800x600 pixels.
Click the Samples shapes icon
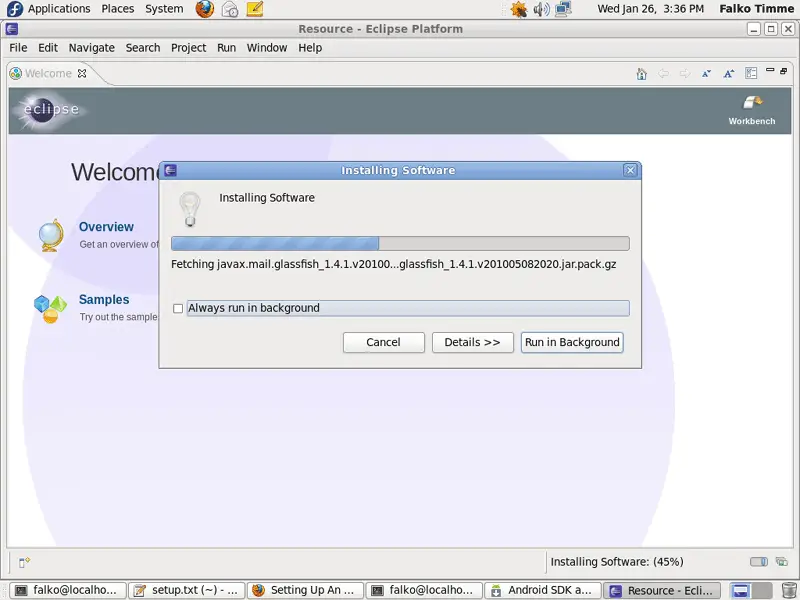[50, 309]
